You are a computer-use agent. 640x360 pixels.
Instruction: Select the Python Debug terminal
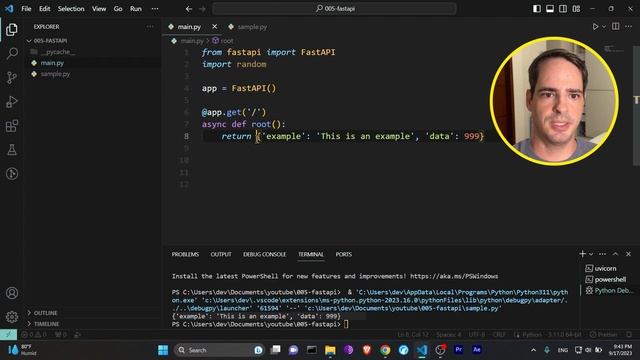point(609,290)
